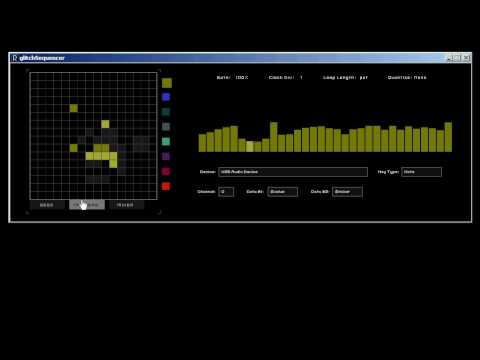Viewport: 480px width, 360px height.
Task: Open the Data #2 dropdown
Action: pos(347,192)
